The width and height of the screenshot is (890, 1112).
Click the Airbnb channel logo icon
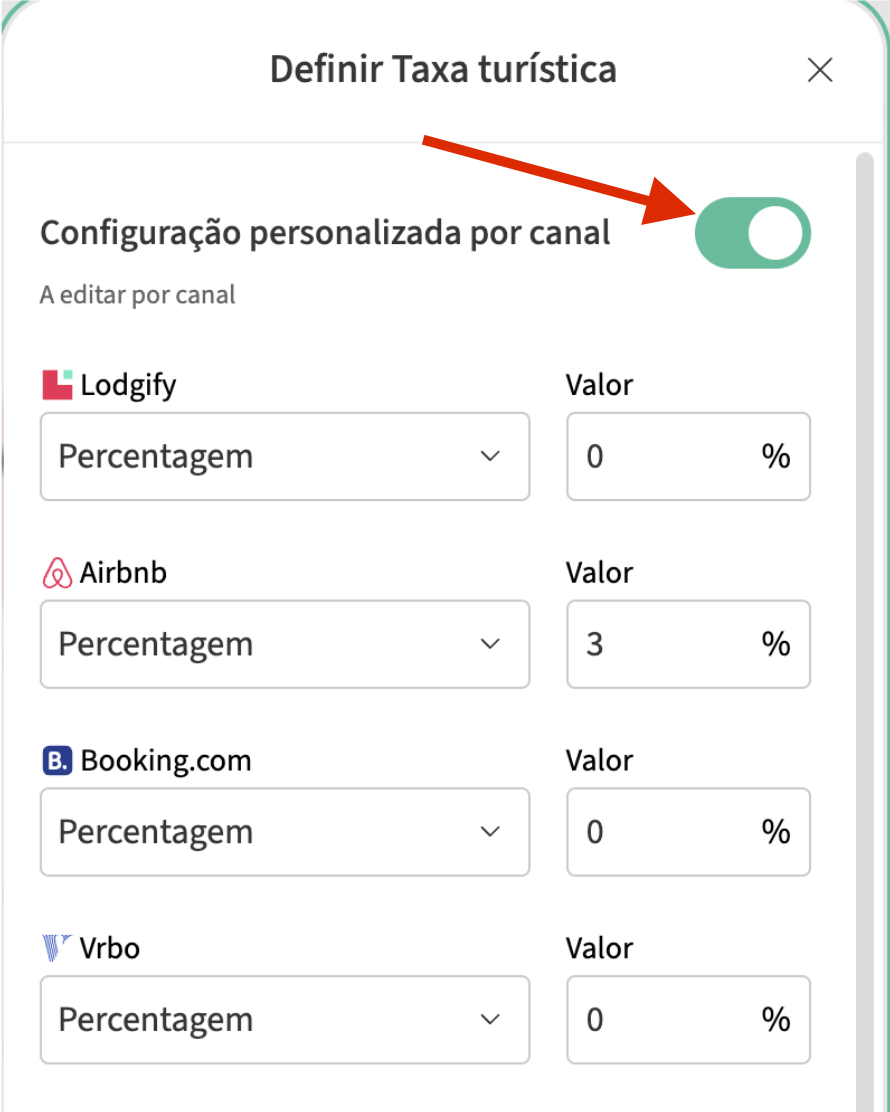pos(58,573)
